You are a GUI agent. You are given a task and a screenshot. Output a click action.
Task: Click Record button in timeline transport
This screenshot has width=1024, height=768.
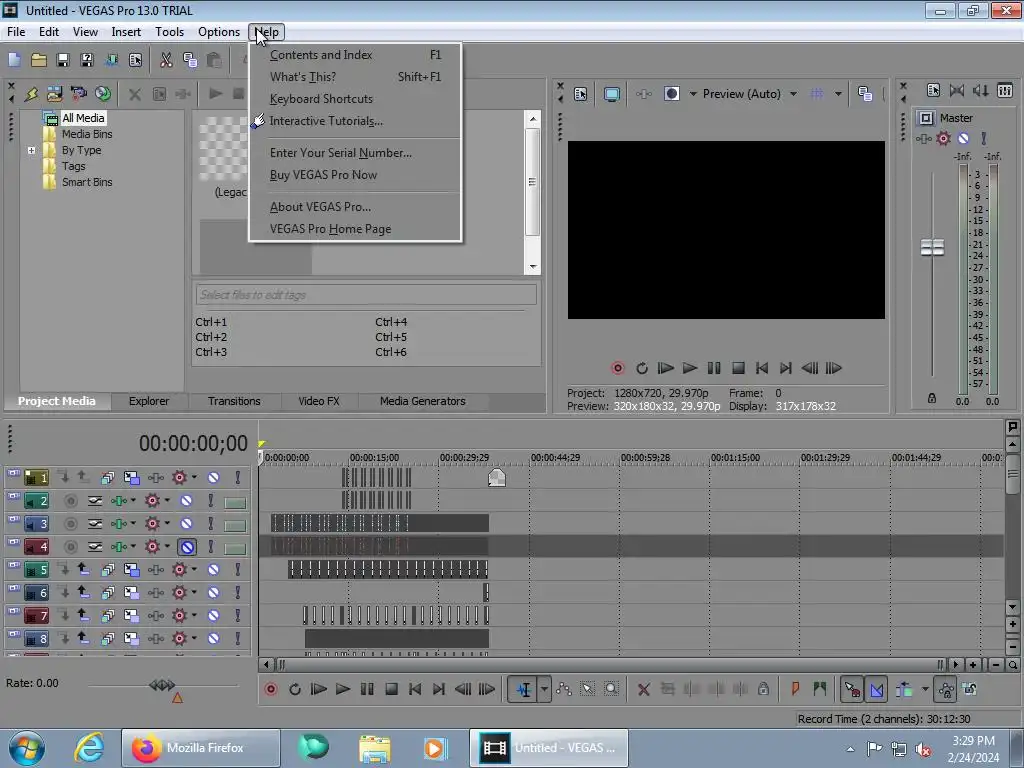(270, 689)
